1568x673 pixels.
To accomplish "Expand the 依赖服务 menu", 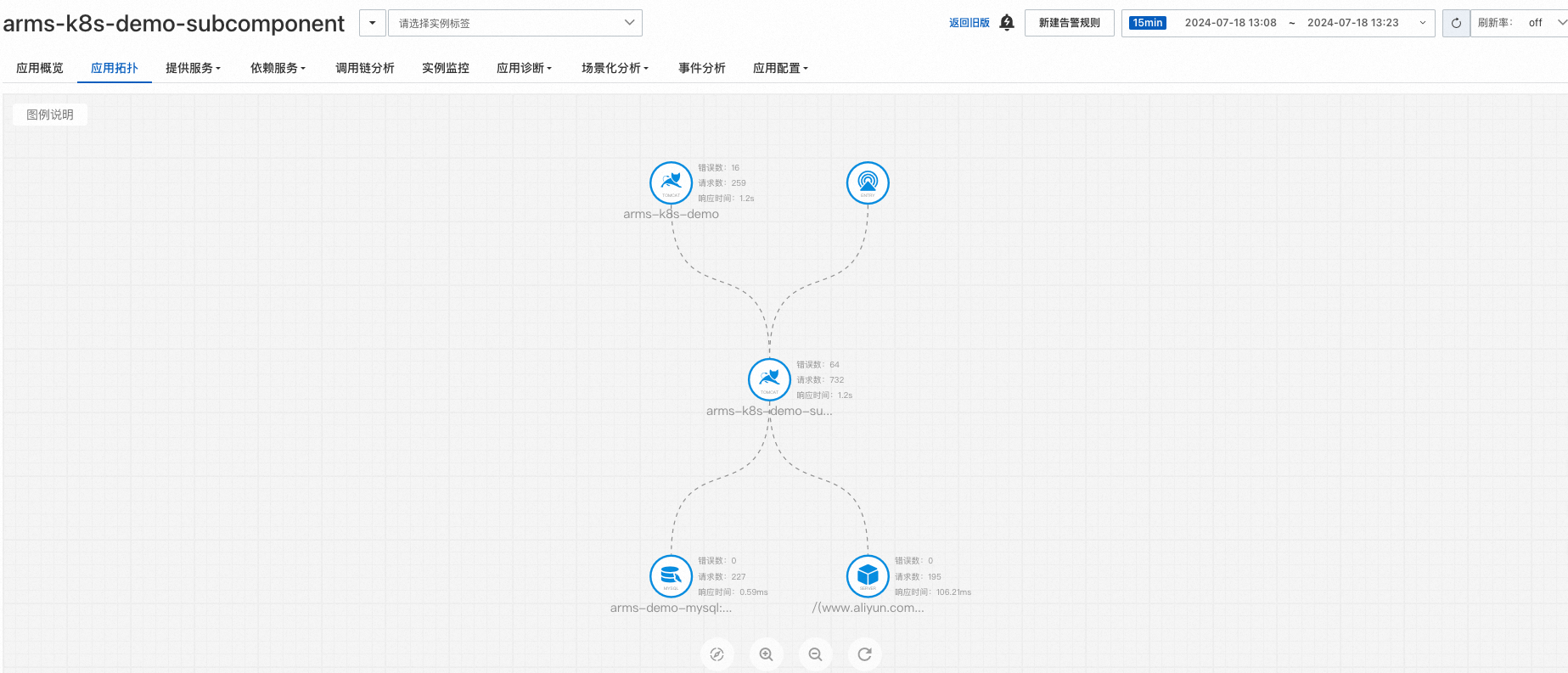I will click(x=278, y=68).
